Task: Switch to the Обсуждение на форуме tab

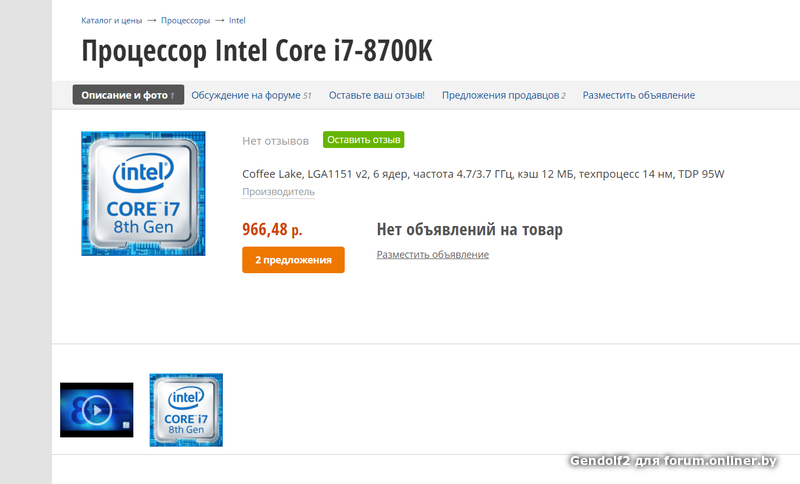Action: click(251, 95)
